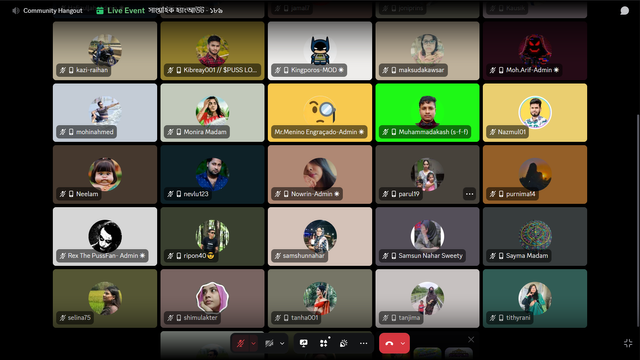Viewport: 640px width, 360px height.
Task: Disconnect from the voice call
Action: point(389,343)
